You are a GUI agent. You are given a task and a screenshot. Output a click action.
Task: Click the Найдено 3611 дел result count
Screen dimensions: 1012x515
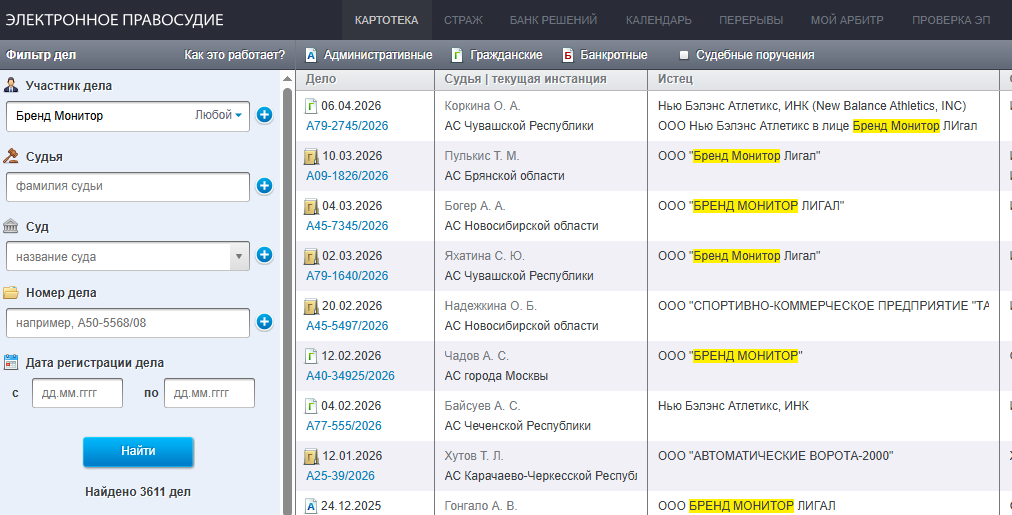pos(138,492)
